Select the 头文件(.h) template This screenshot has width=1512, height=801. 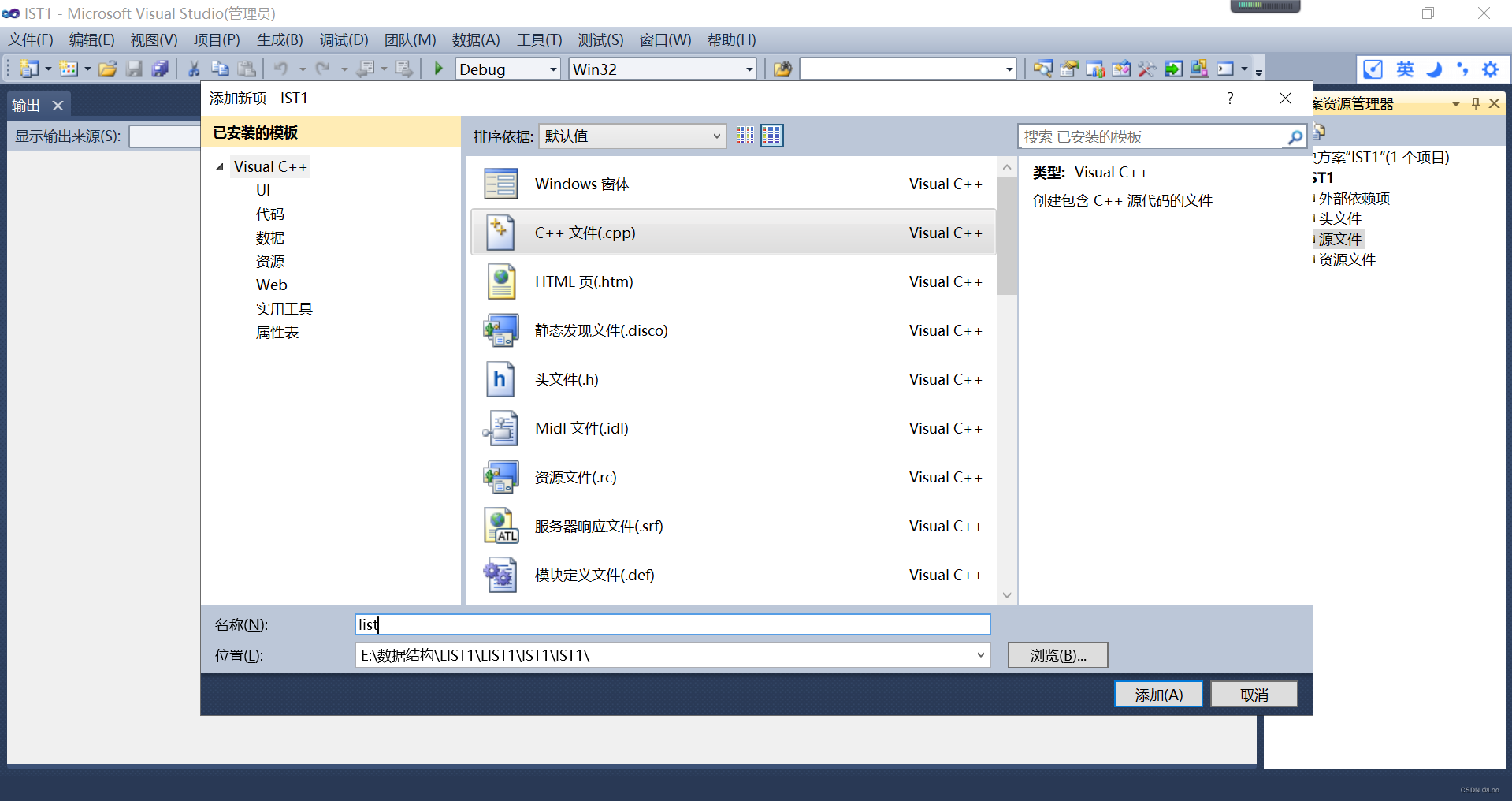(x=733, y=379)
